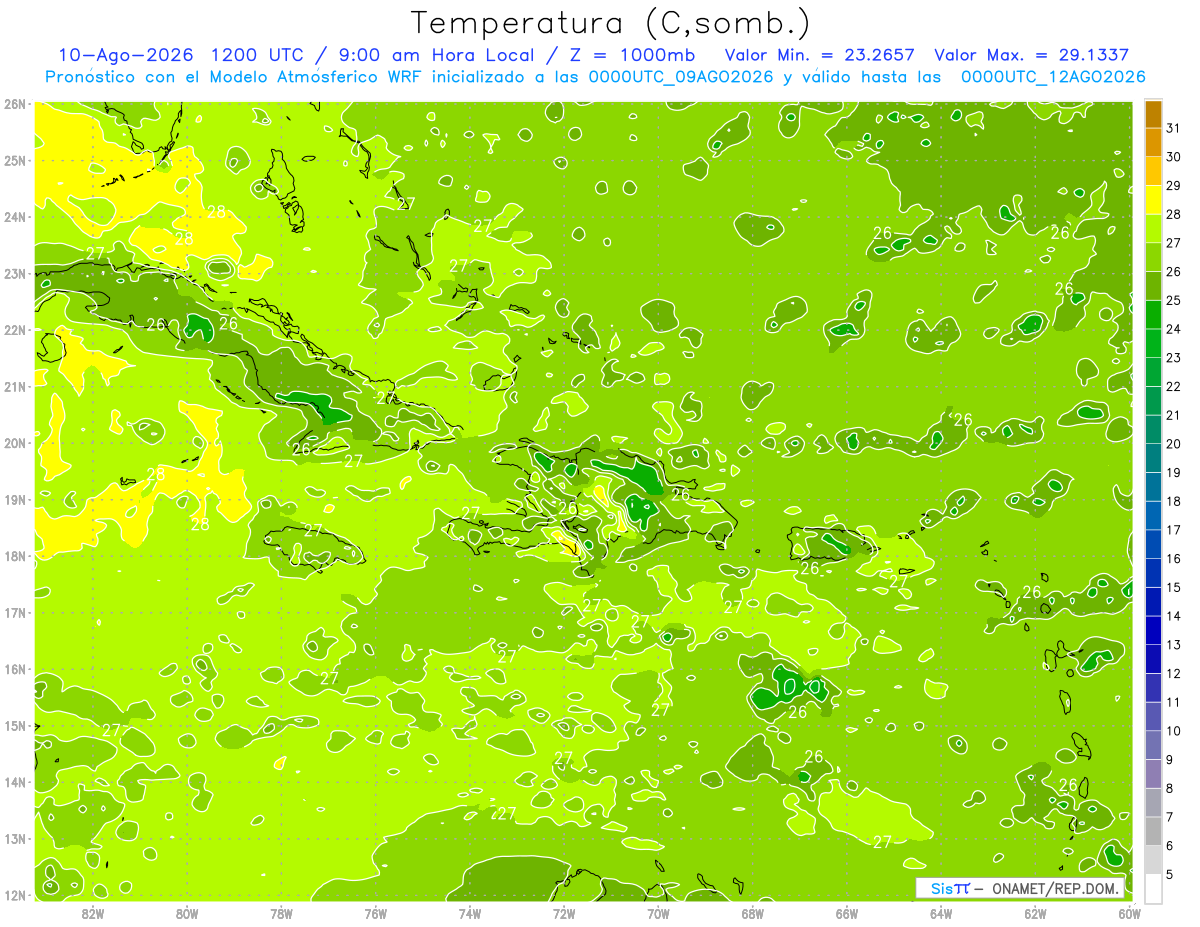The height and width of the screenshot is (927, 1200).
Task: Click the longitude label 72W
Action: (564, 913)
